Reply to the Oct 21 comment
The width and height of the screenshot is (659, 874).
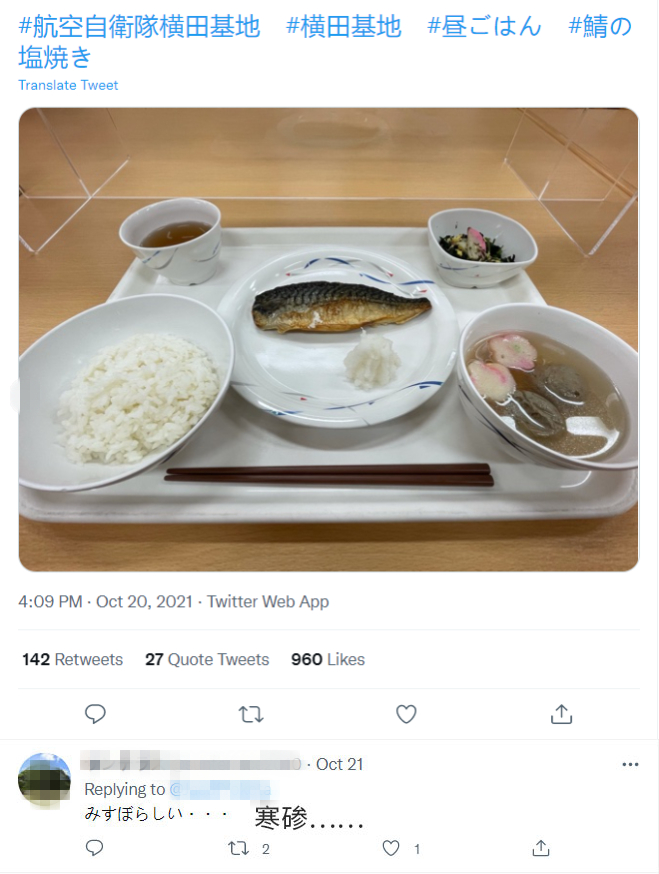(95, 848)
